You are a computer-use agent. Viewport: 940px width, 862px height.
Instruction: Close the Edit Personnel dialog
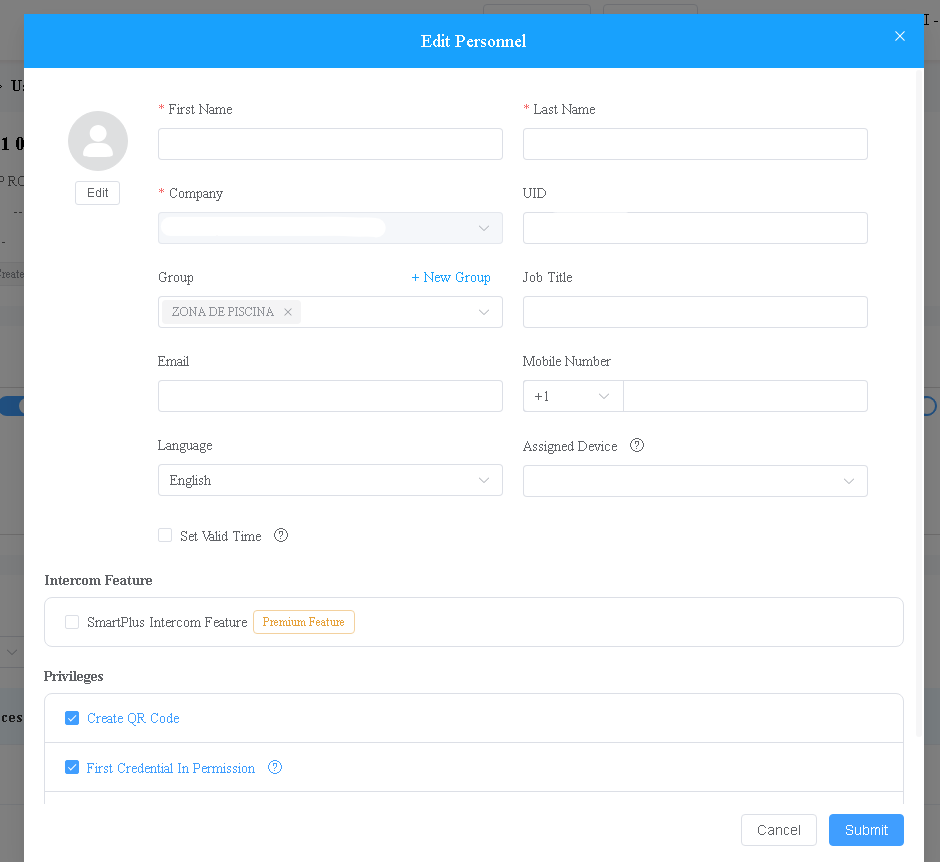(900, 37)
